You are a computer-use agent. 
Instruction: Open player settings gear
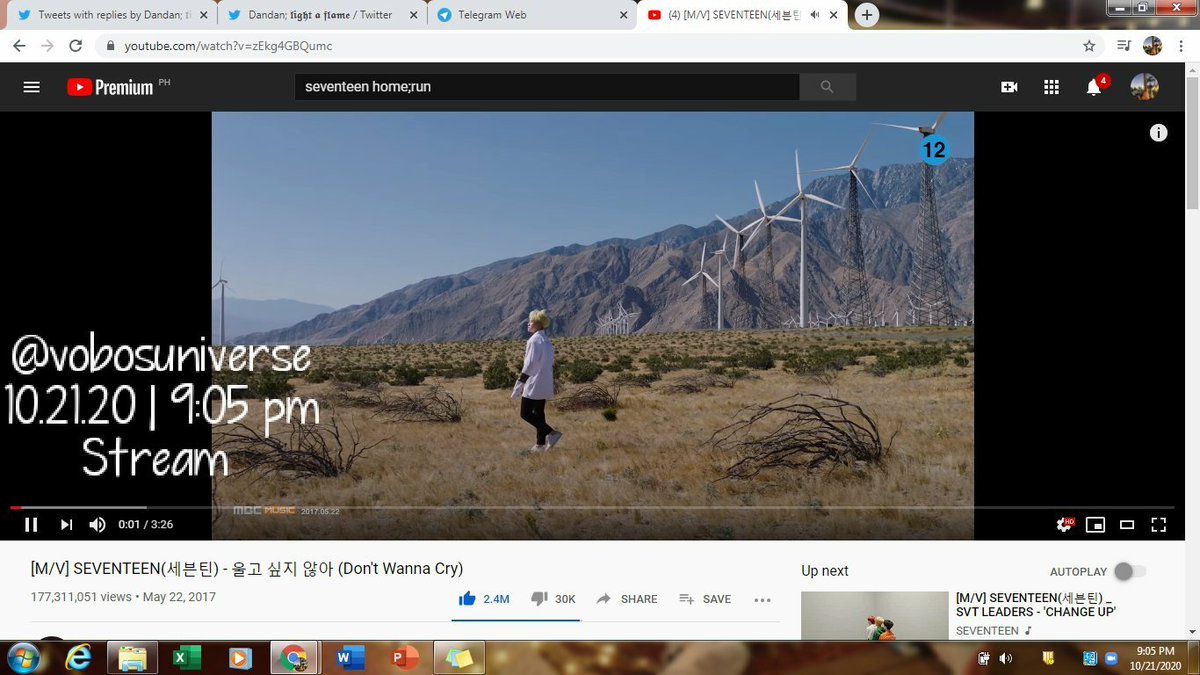pyautogui.click(x=1065, y=524)
